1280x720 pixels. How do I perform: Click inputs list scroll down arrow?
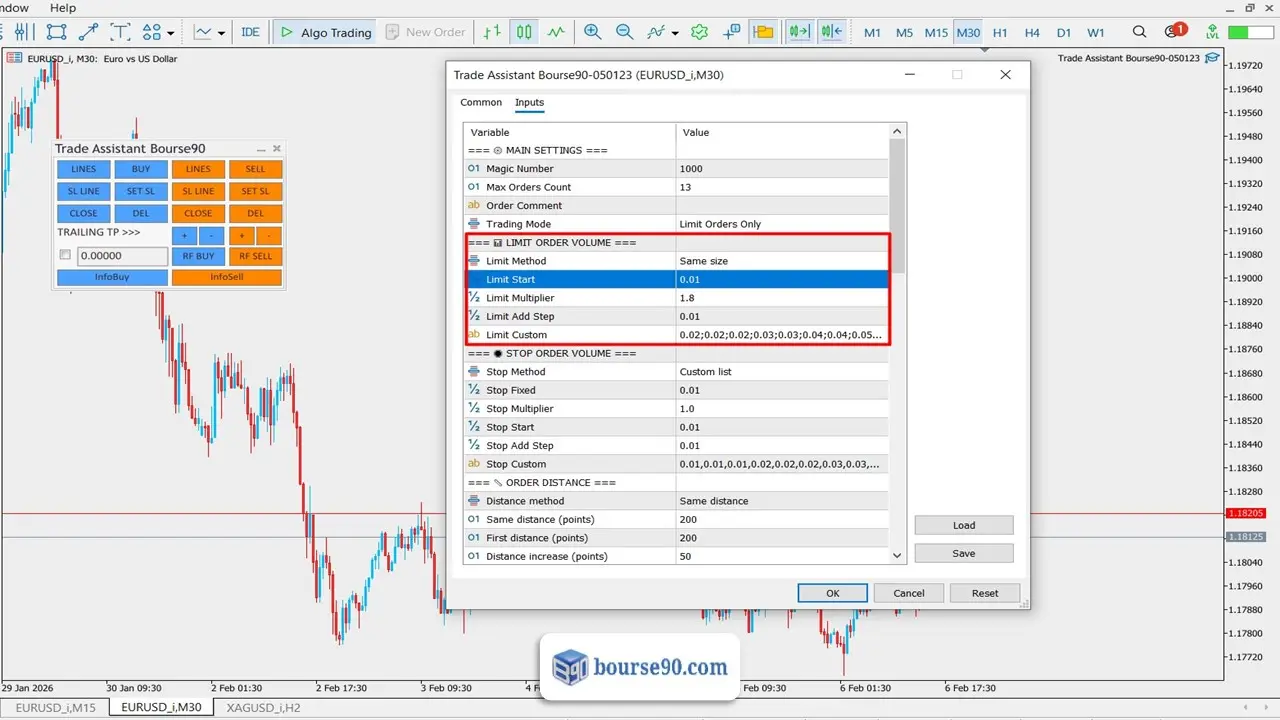pos(897,556)
